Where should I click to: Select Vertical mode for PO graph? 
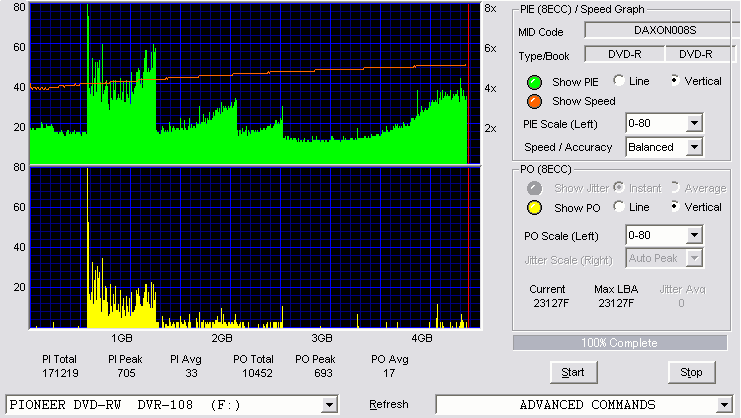click(675, 206)
